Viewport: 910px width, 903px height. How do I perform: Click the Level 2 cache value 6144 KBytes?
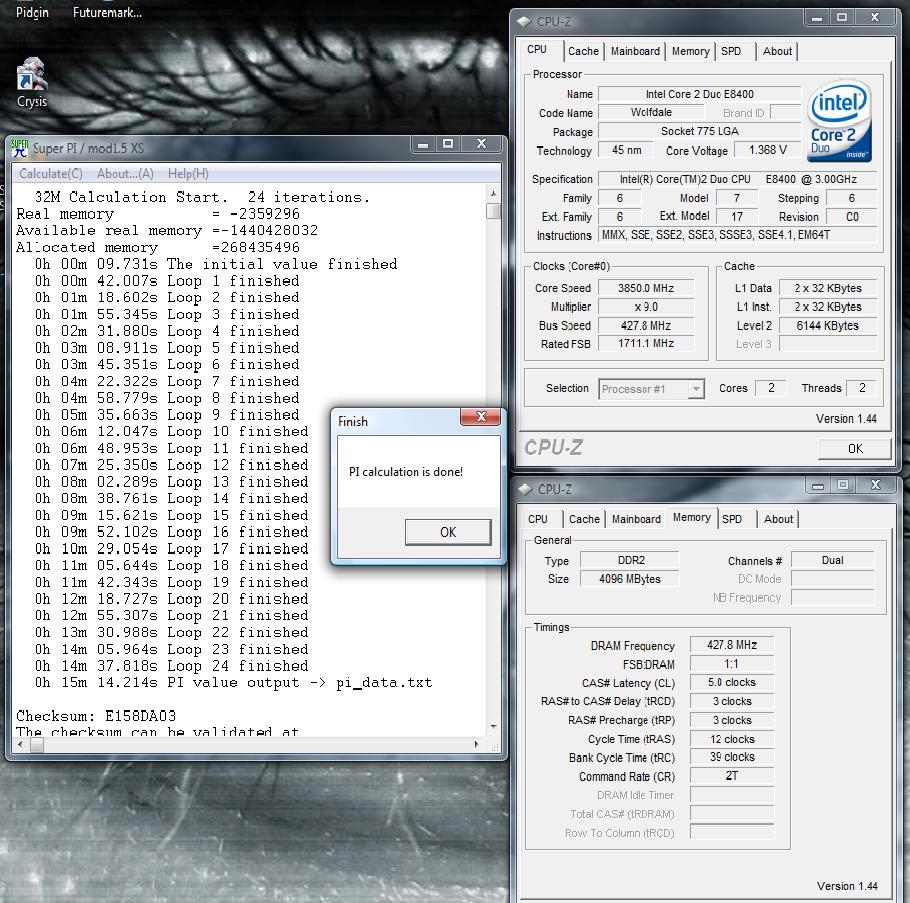pos(827,326)
